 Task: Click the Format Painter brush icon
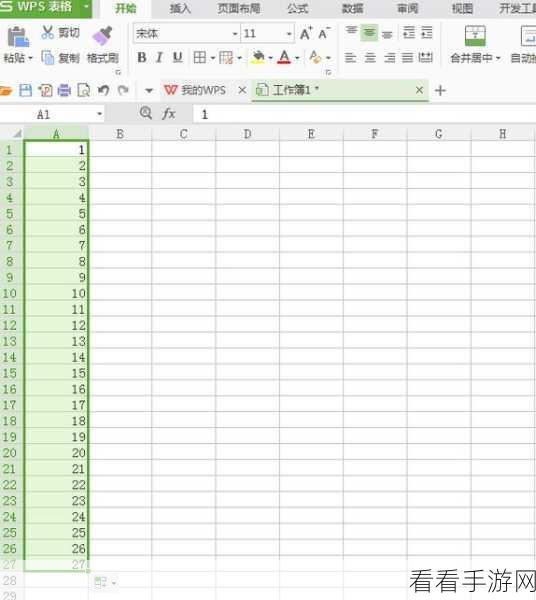click(102, 36)
